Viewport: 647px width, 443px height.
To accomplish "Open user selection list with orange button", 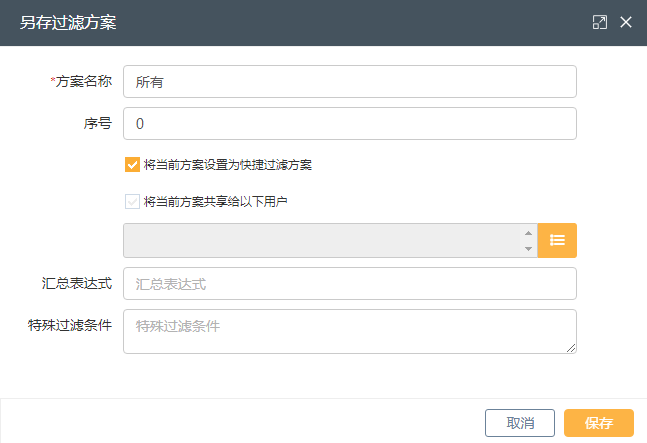I will click(x=557, y=240).
